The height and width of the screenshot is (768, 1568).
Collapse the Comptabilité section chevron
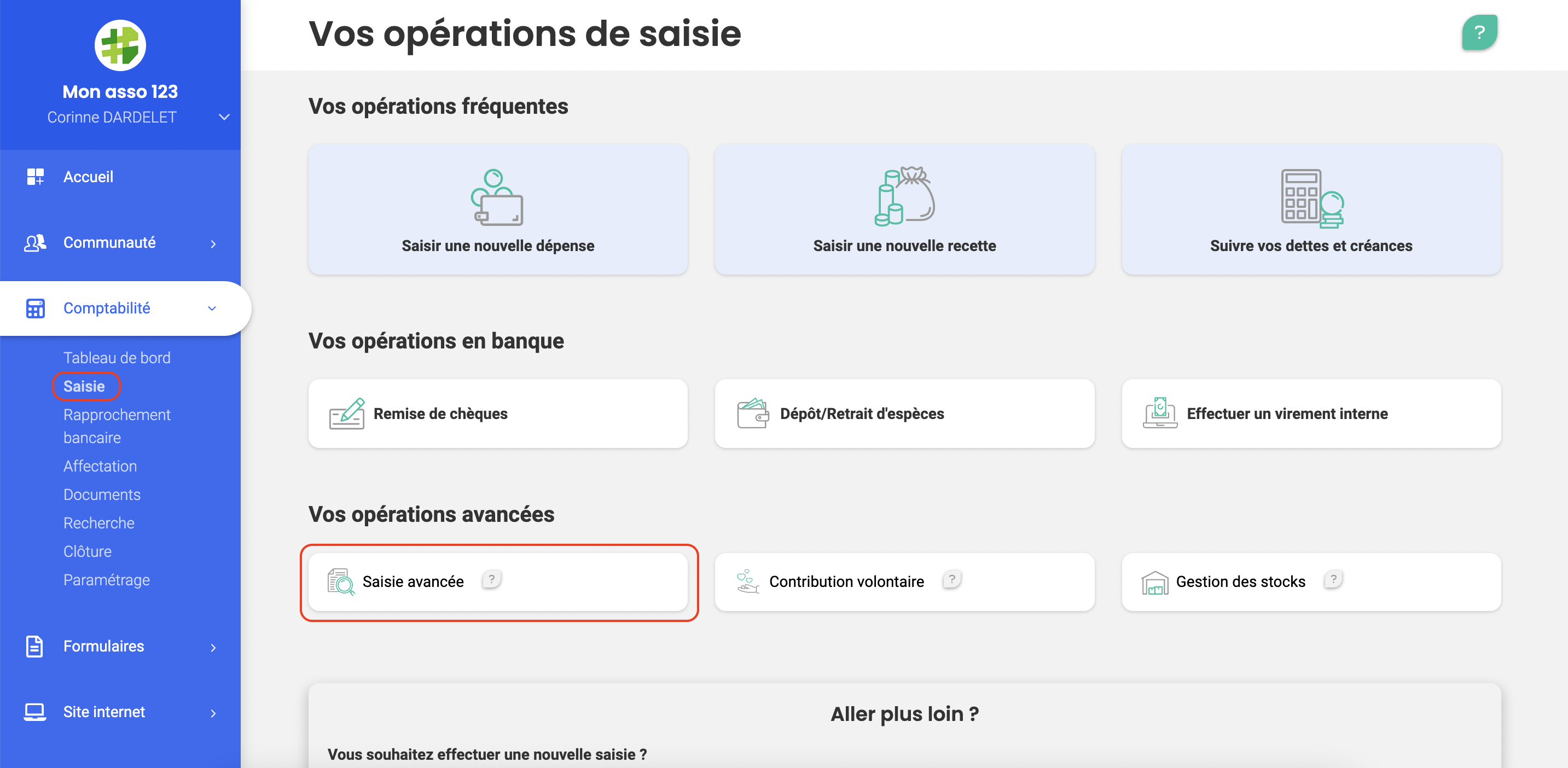point(212,309)
